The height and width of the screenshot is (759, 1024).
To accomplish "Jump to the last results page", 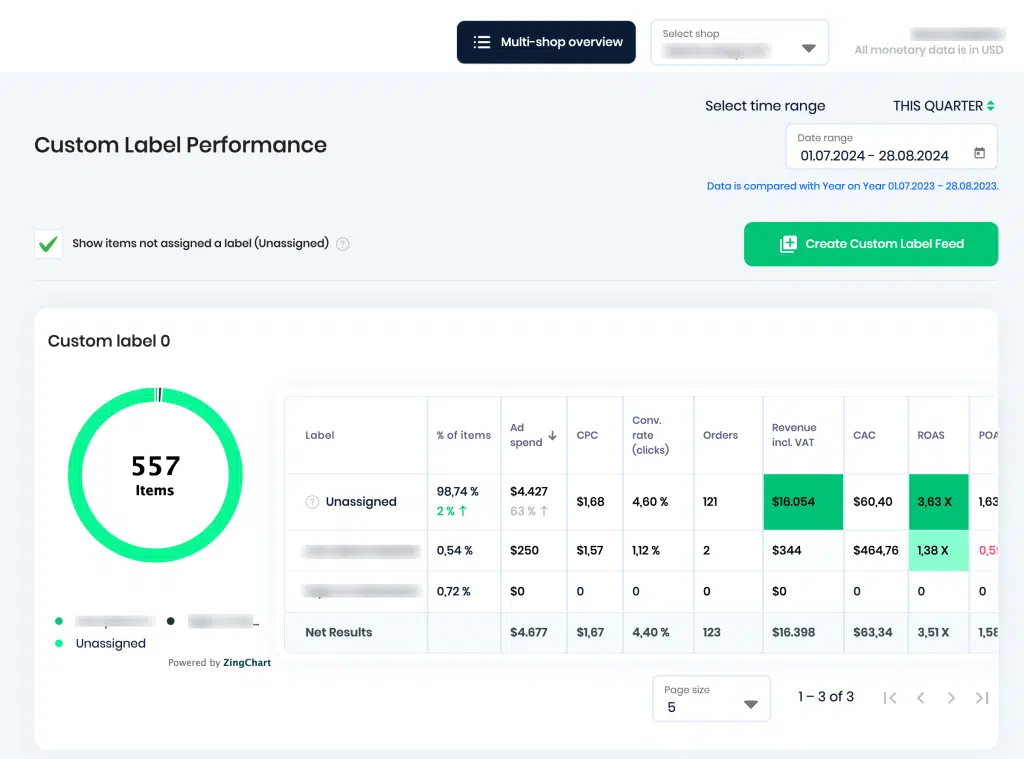I will click(982, 698).
